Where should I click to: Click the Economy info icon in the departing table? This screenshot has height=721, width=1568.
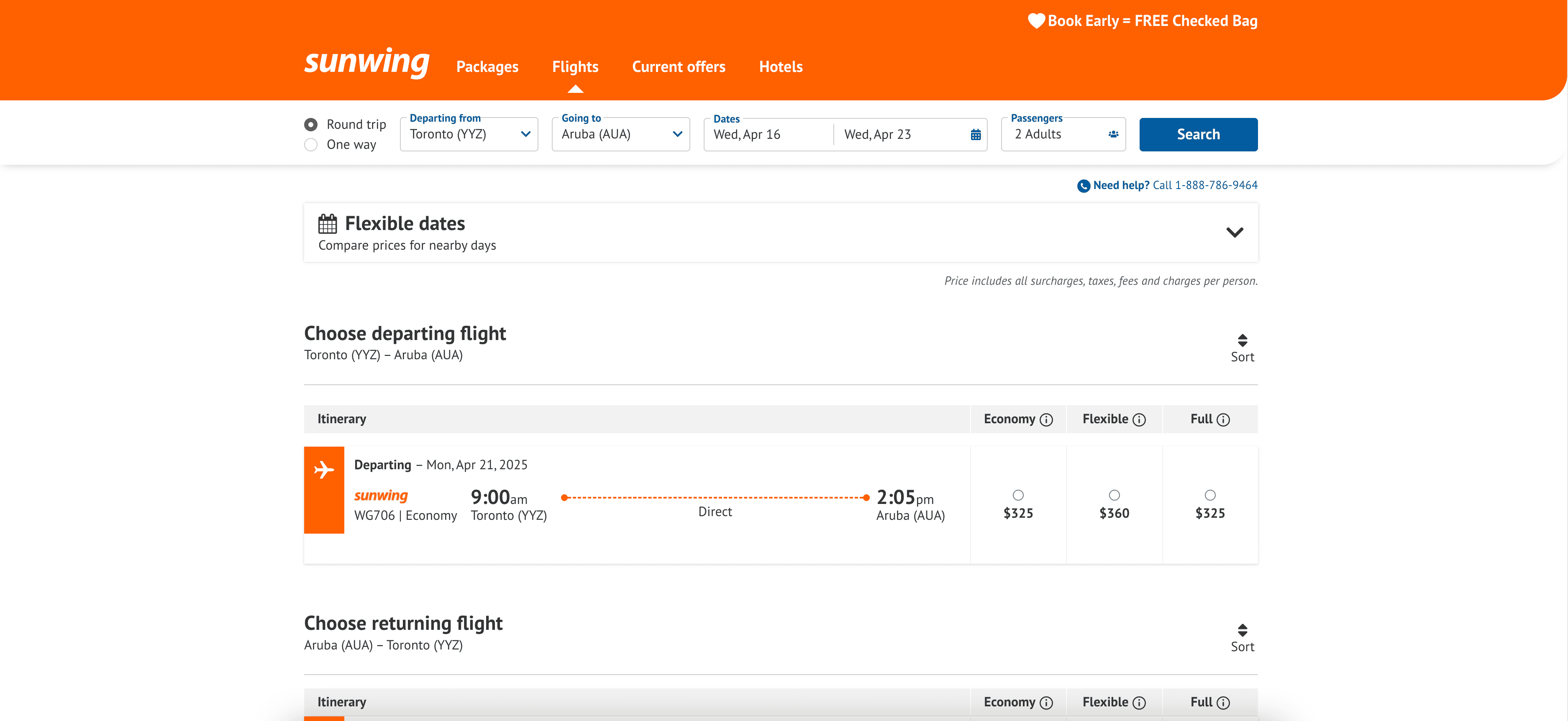pos(1046,420)
